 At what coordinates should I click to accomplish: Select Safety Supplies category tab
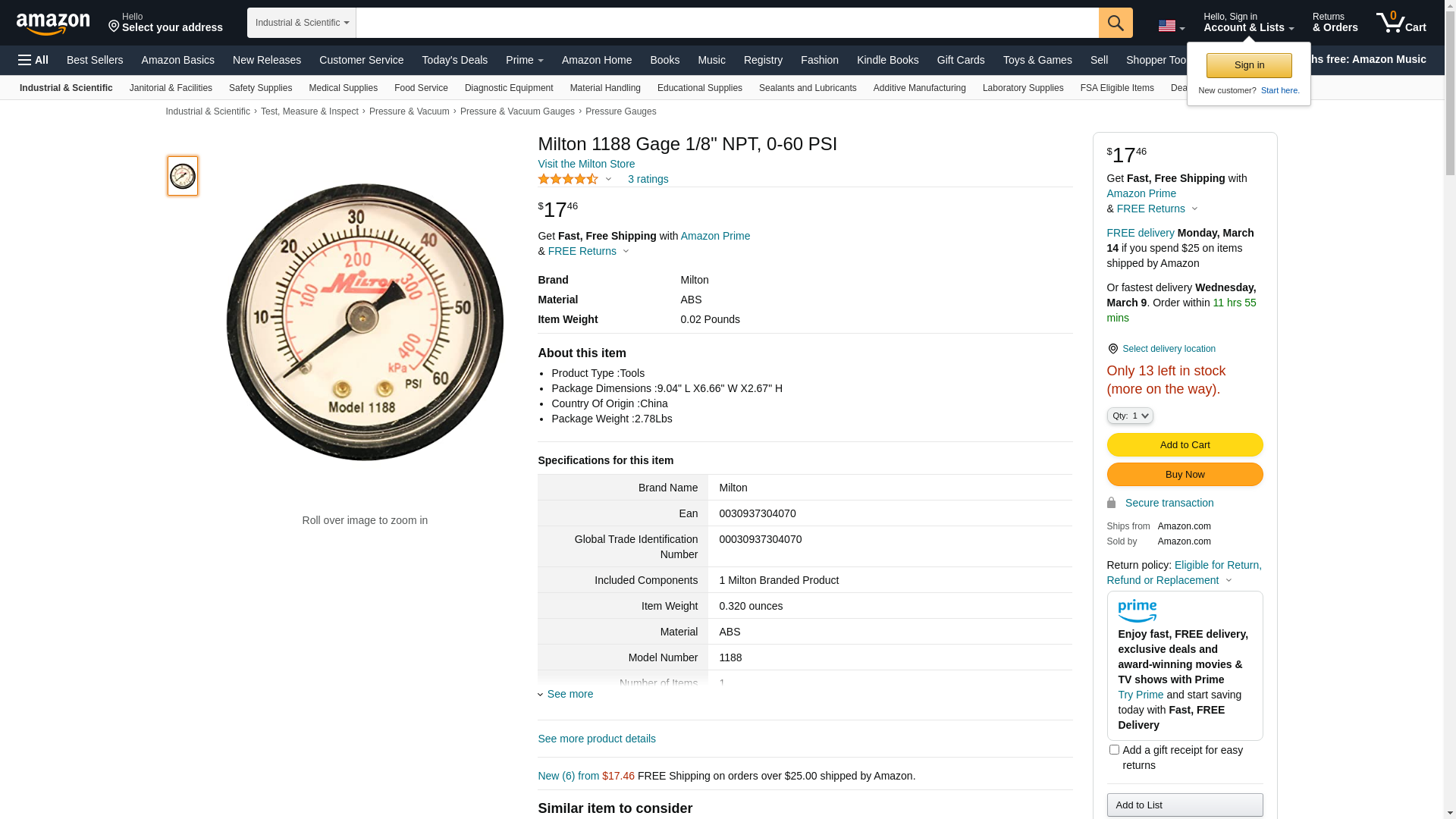click(260, 88)
